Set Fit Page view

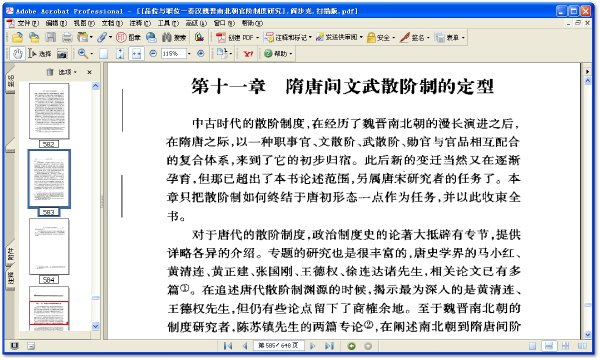[x=120, y=54]
